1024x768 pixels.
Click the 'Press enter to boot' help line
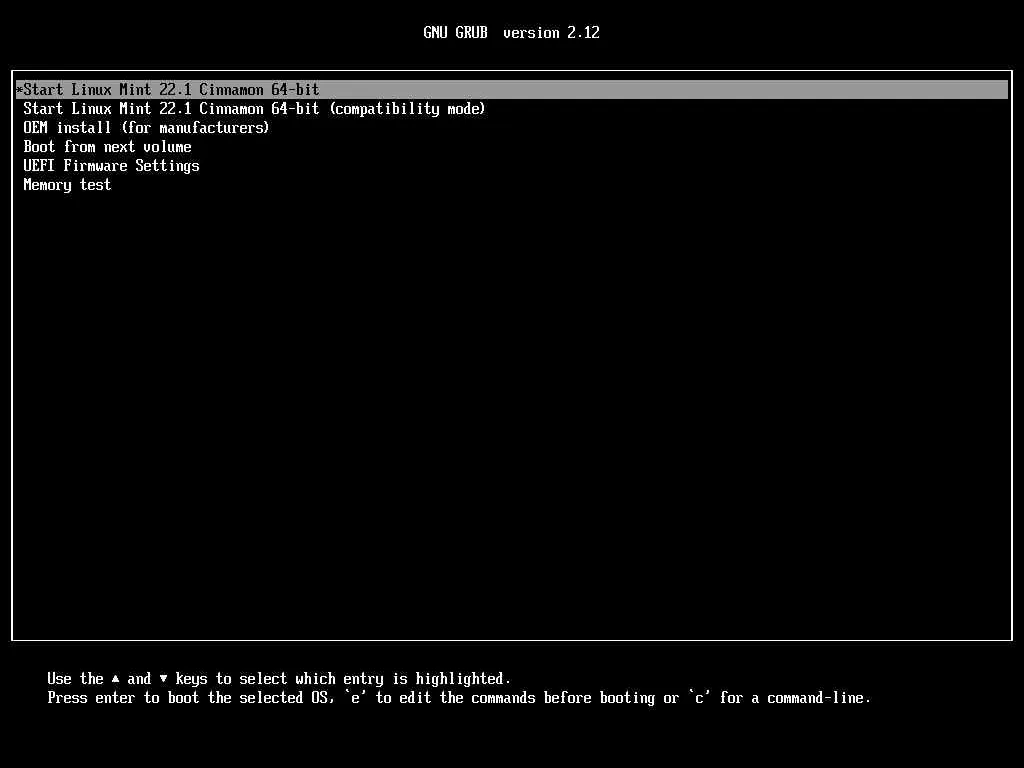click(x=458, y=698)
